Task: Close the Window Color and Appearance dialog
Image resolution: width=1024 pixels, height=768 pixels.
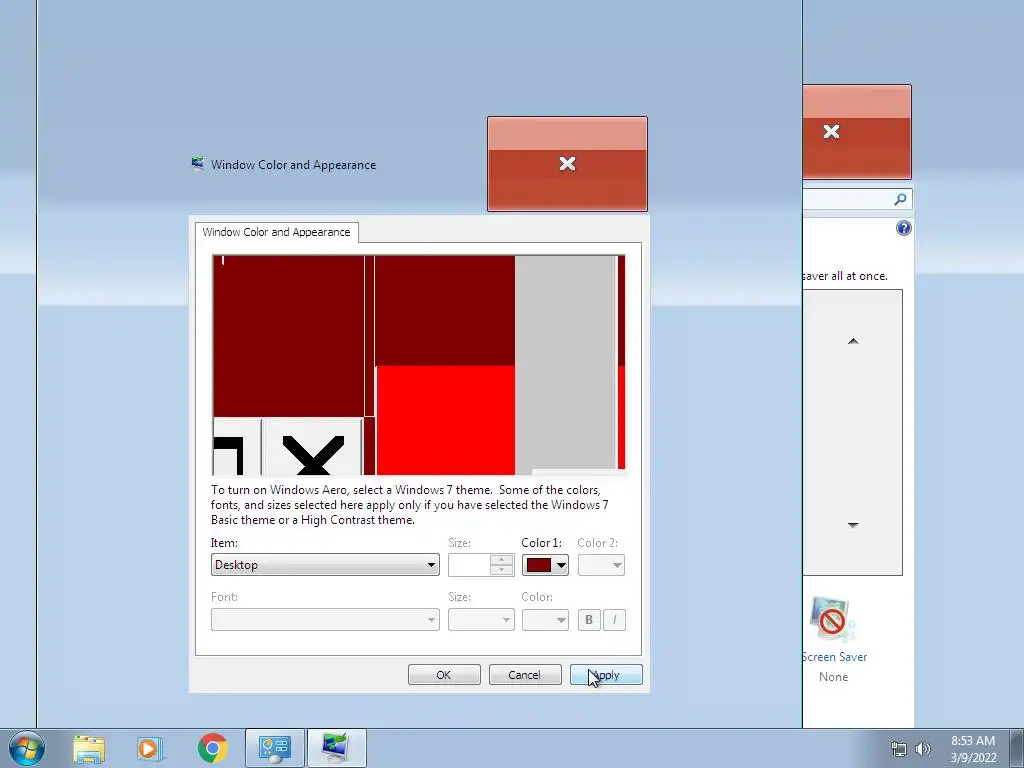Action: 568,164
